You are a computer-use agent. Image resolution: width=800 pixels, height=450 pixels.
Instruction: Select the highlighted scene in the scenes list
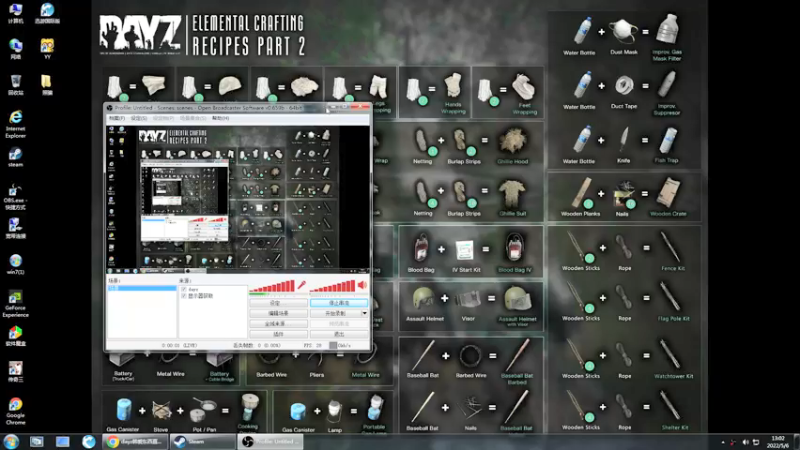(x=142, y=288)
